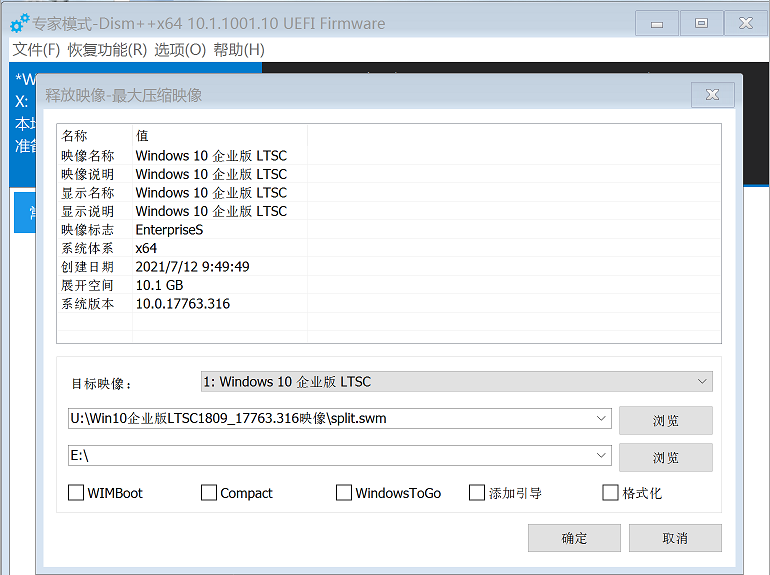This screenshot has width=770, height=575.
Task: Select the 系统版本 label cell
Action: click(87, 304)
